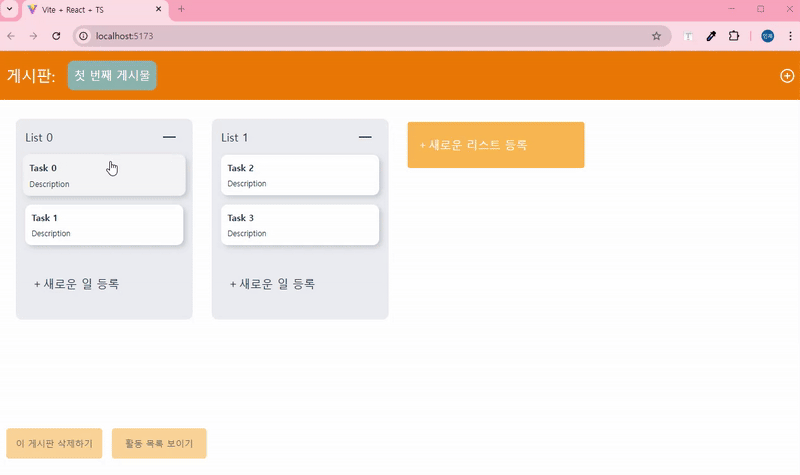Screen dimensions: 800x475
Task: Go forward in browser history
Action: pos(33,36)
